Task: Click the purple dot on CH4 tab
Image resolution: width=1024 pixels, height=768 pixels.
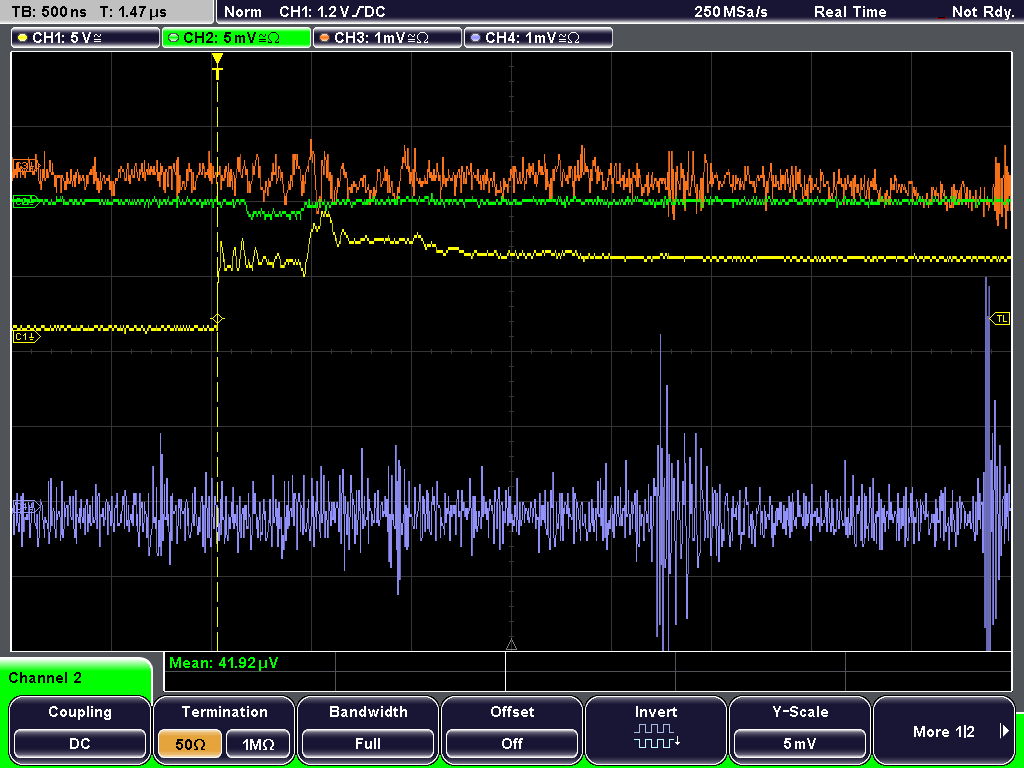Action: click(475, 38)
